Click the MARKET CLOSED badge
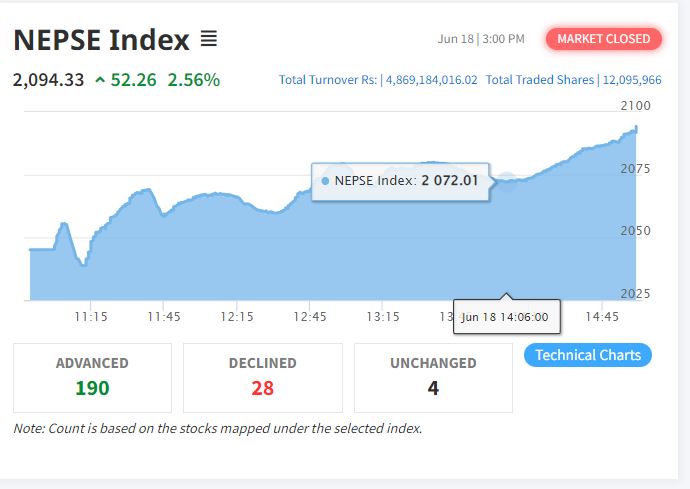The width and height of the screenshot is (690, 489). (604, 39)
